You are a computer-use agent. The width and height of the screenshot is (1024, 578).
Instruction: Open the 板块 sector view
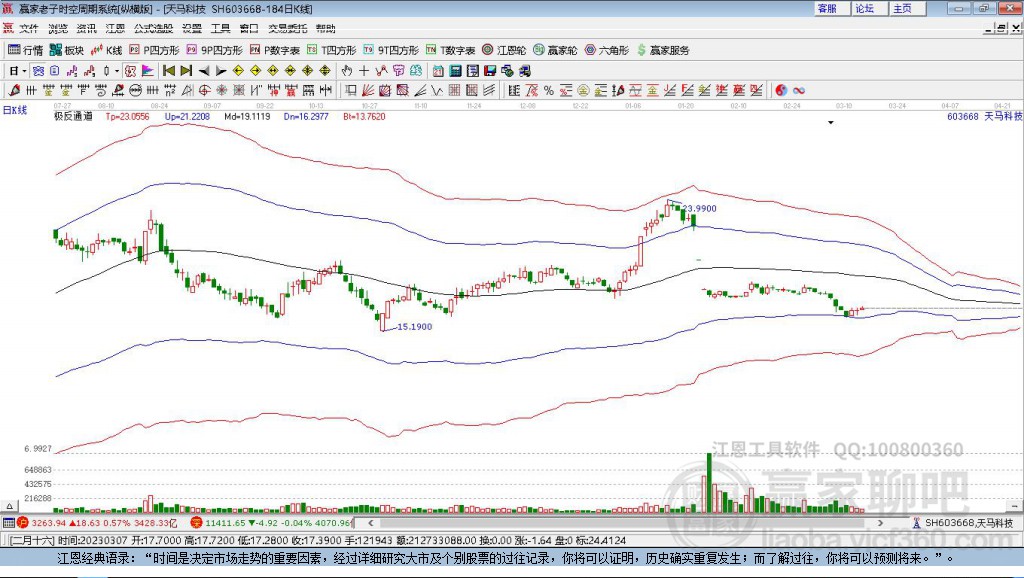coord(67,50)
